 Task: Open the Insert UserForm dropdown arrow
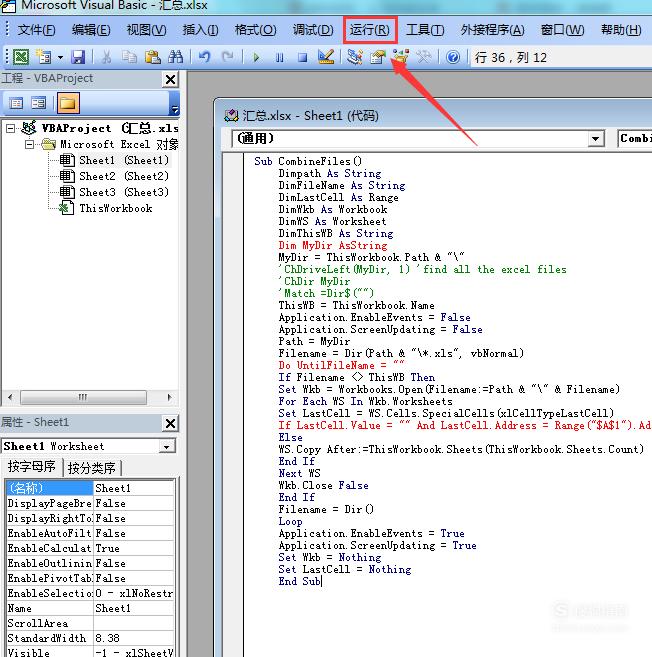pos(60,57)
